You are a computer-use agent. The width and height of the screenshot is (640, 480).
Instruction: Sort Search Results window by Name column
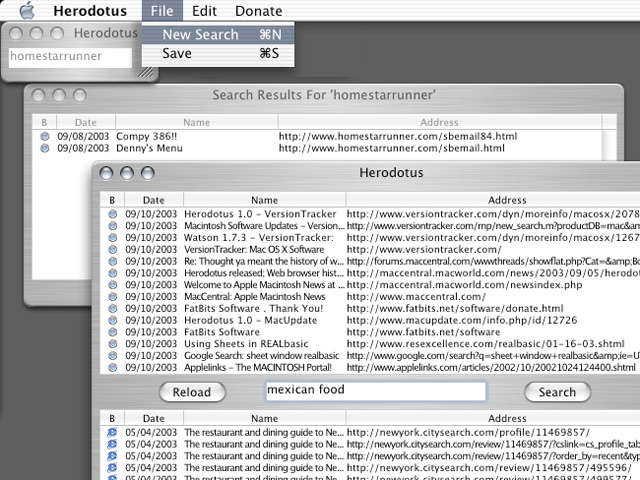point(197,122)
